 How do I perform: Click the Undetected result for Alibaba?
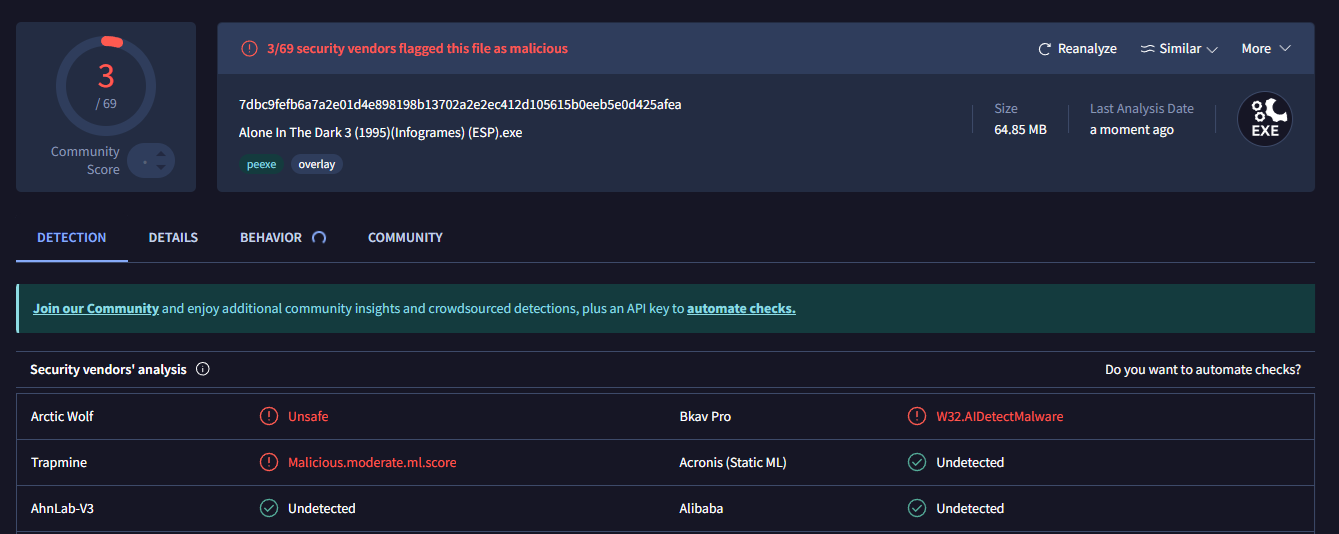pos(970,508)
